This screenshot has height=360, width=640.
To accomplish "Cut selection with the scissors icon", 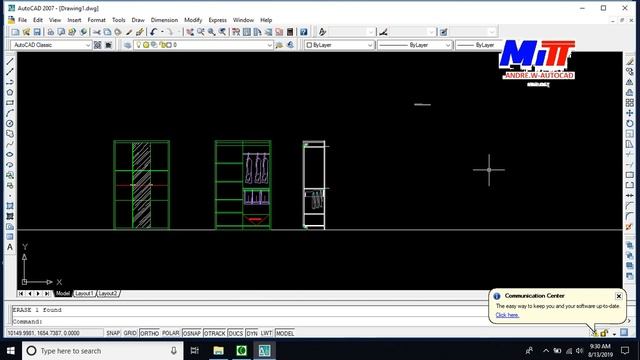I will [x=97, y=32].
